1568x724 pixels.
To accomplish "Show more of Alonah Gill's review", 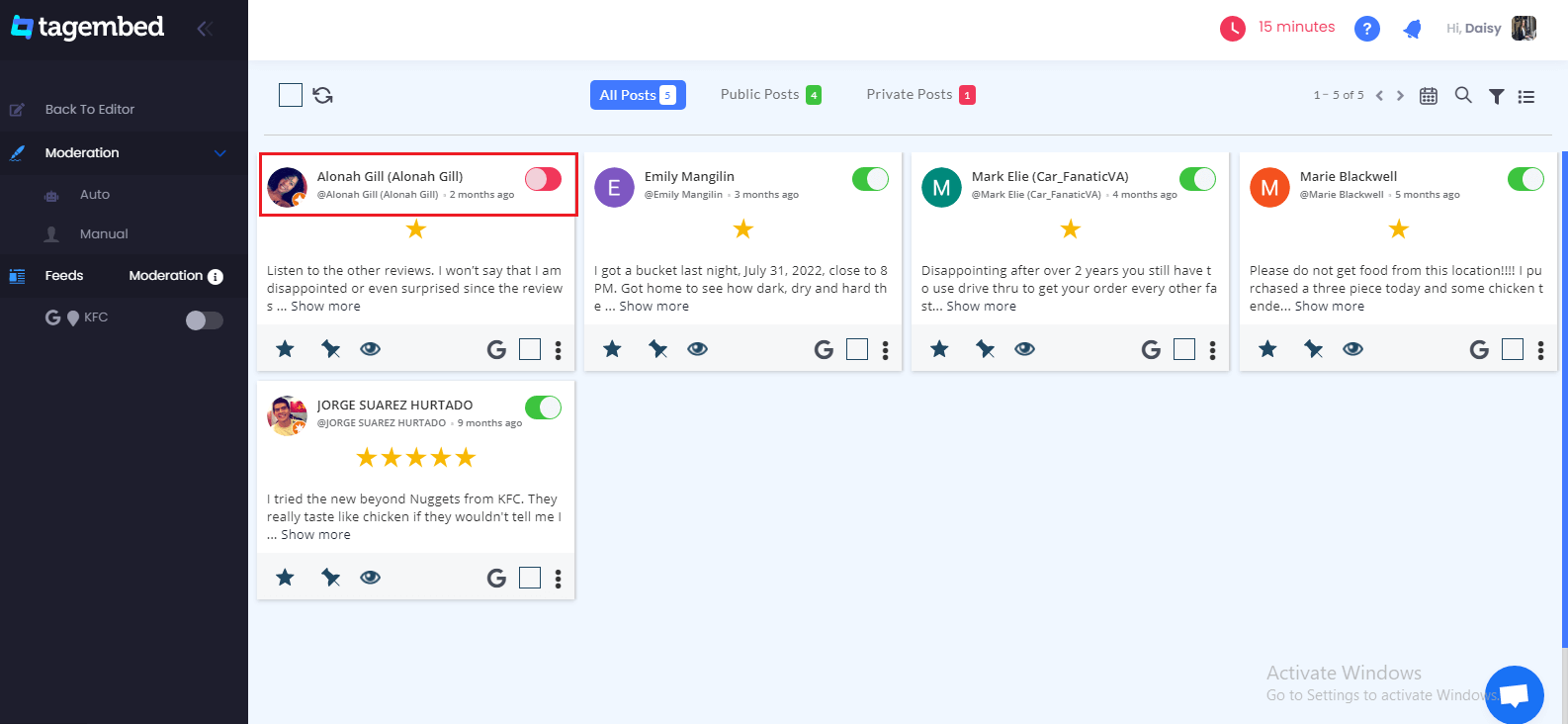I will [x=325, y=307].
